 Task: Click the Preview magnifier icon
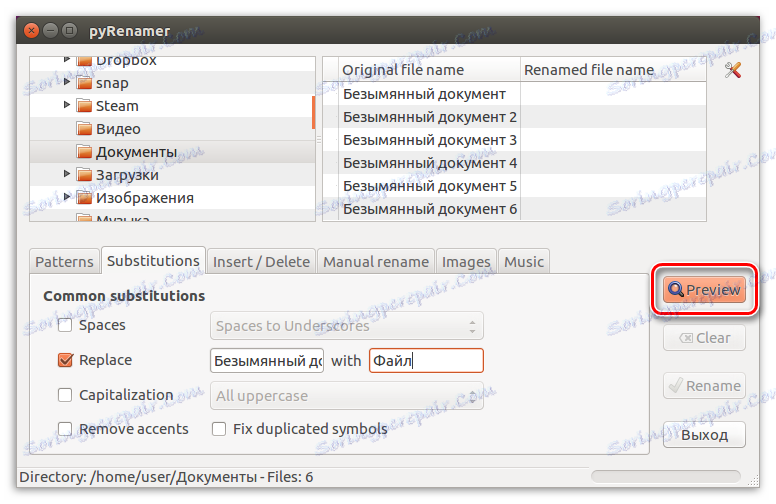point(676,290)
